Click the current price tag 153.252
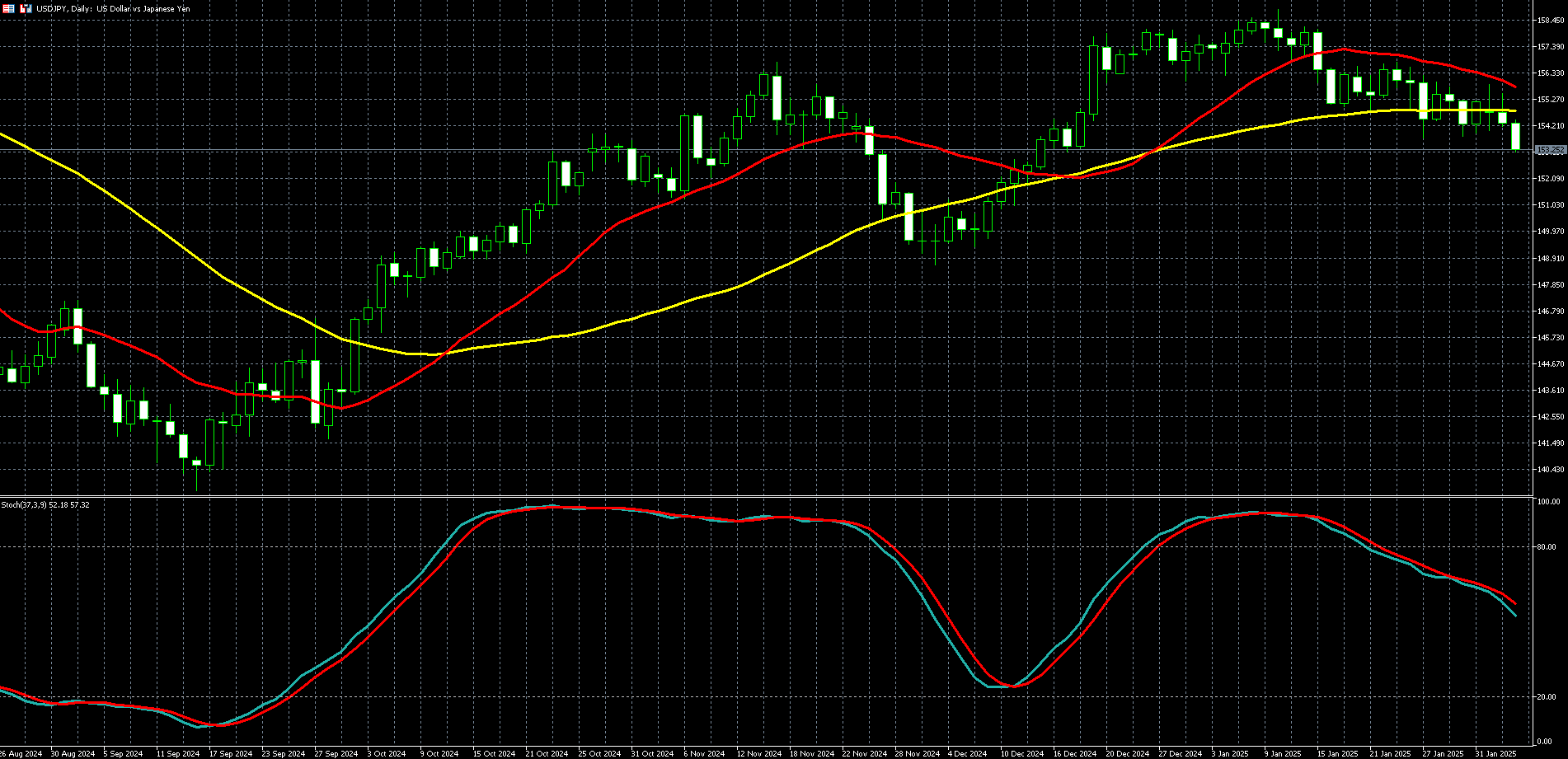 point(1551,150)
